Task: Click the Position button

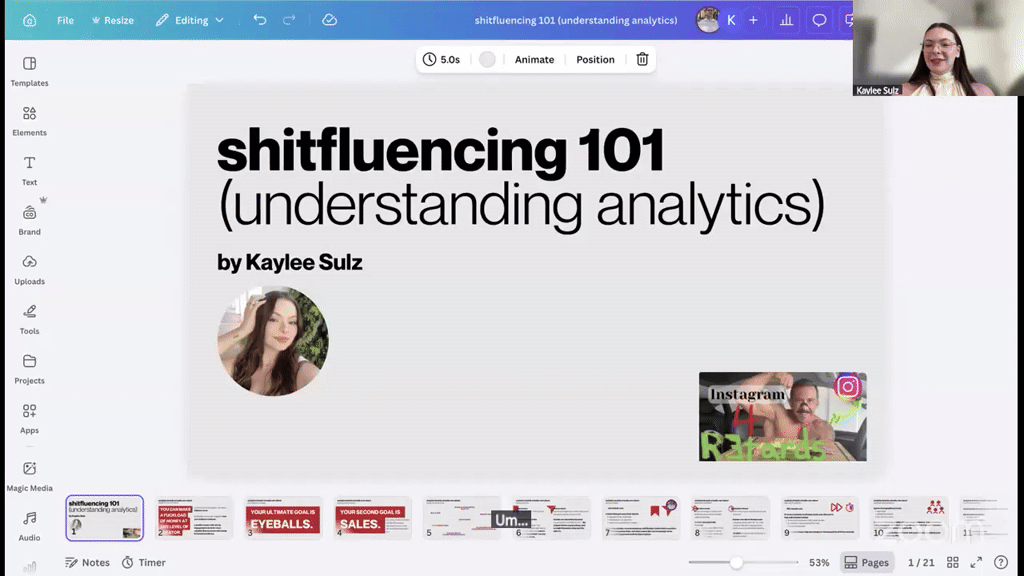Action: 595,59
